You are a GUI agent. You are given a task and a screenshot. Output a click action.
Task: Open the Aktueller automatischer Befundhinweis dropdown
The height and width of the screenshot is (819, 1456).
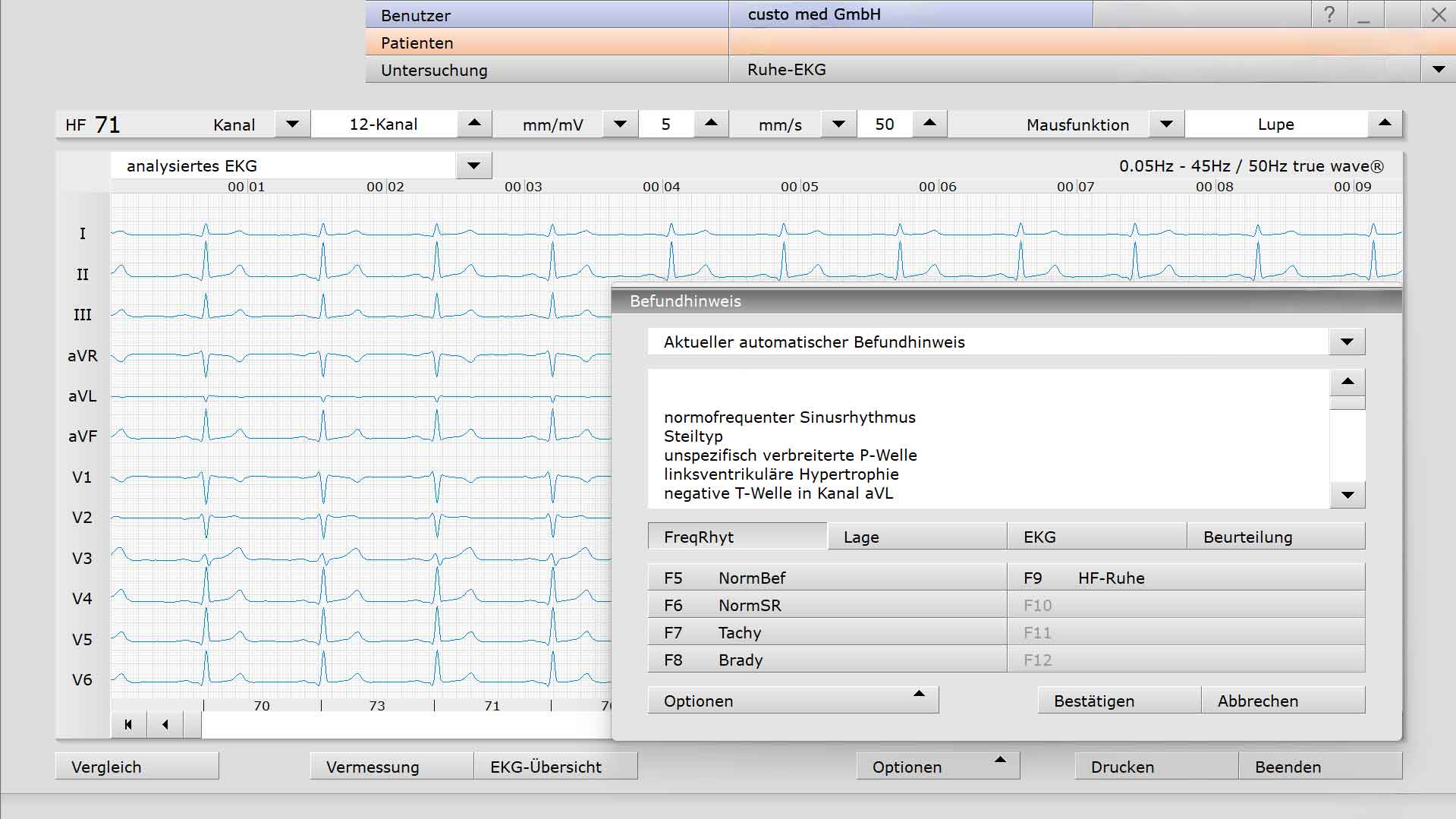point(1347,342)
